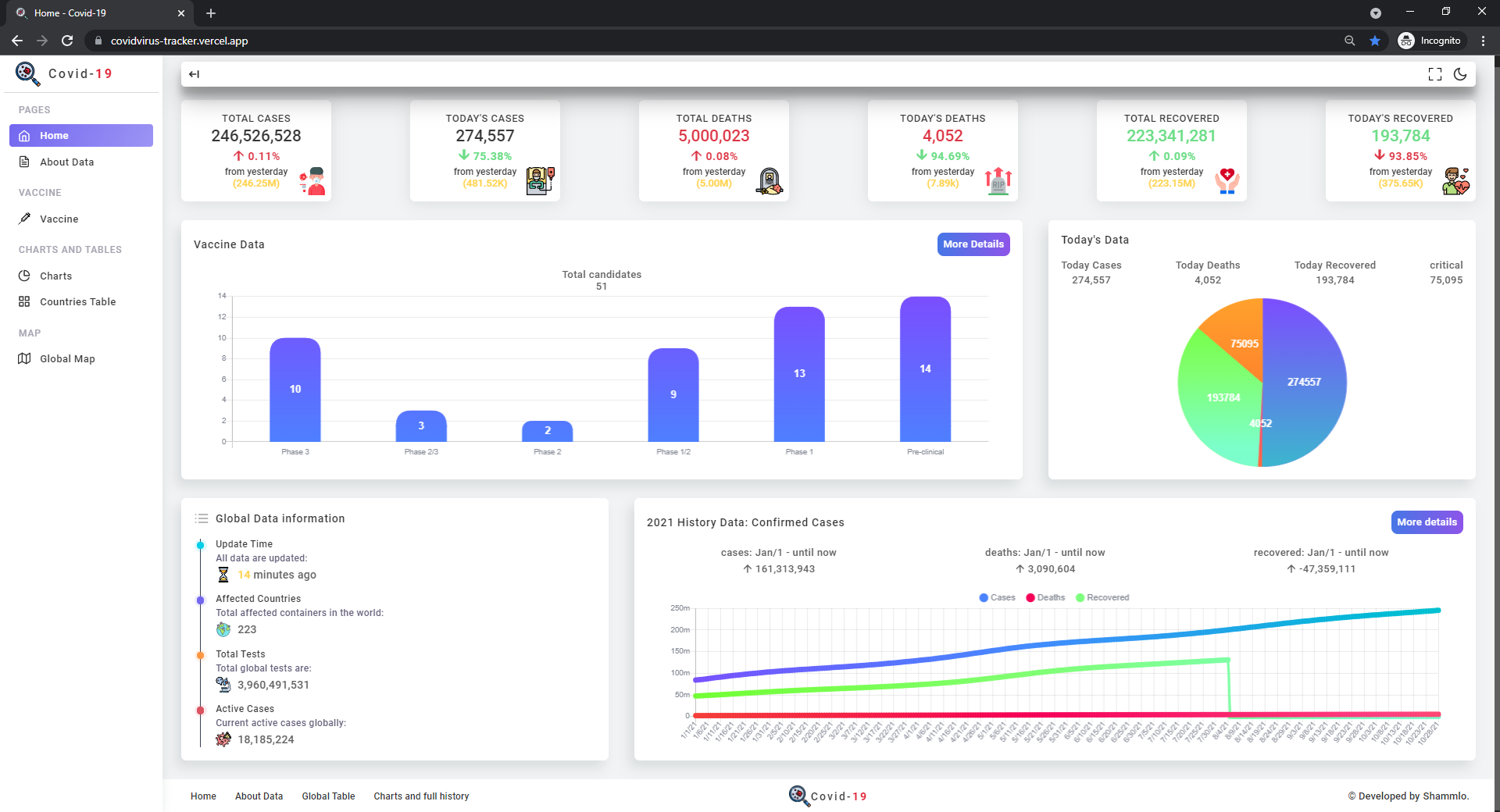Image resolution: width=1500 pixels, height=812 pixels.
Task: Click the hourglass icon under Update Time
Action: 223,575
